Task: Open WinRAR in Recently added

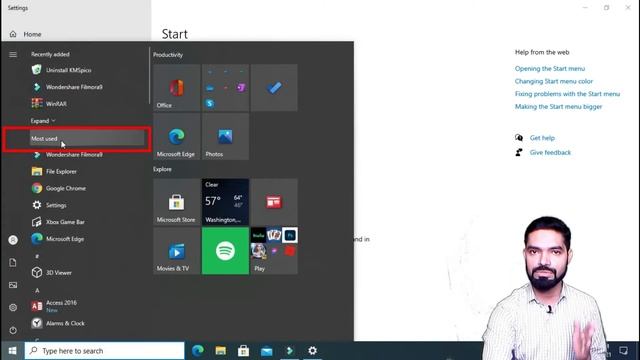Action: pyautogui.click(x=87, y=104)
